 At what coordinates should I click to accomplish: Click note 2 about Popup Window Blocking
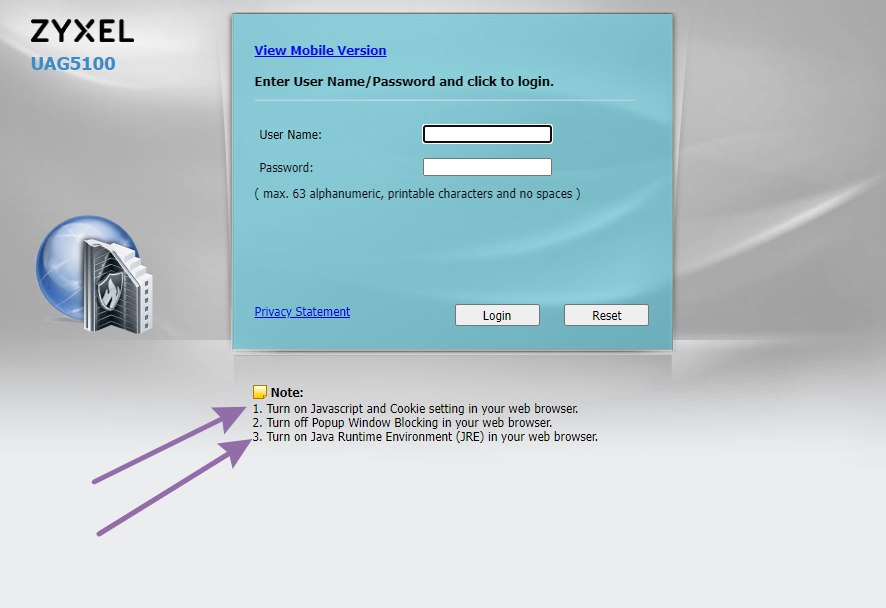tap(402, 423)
